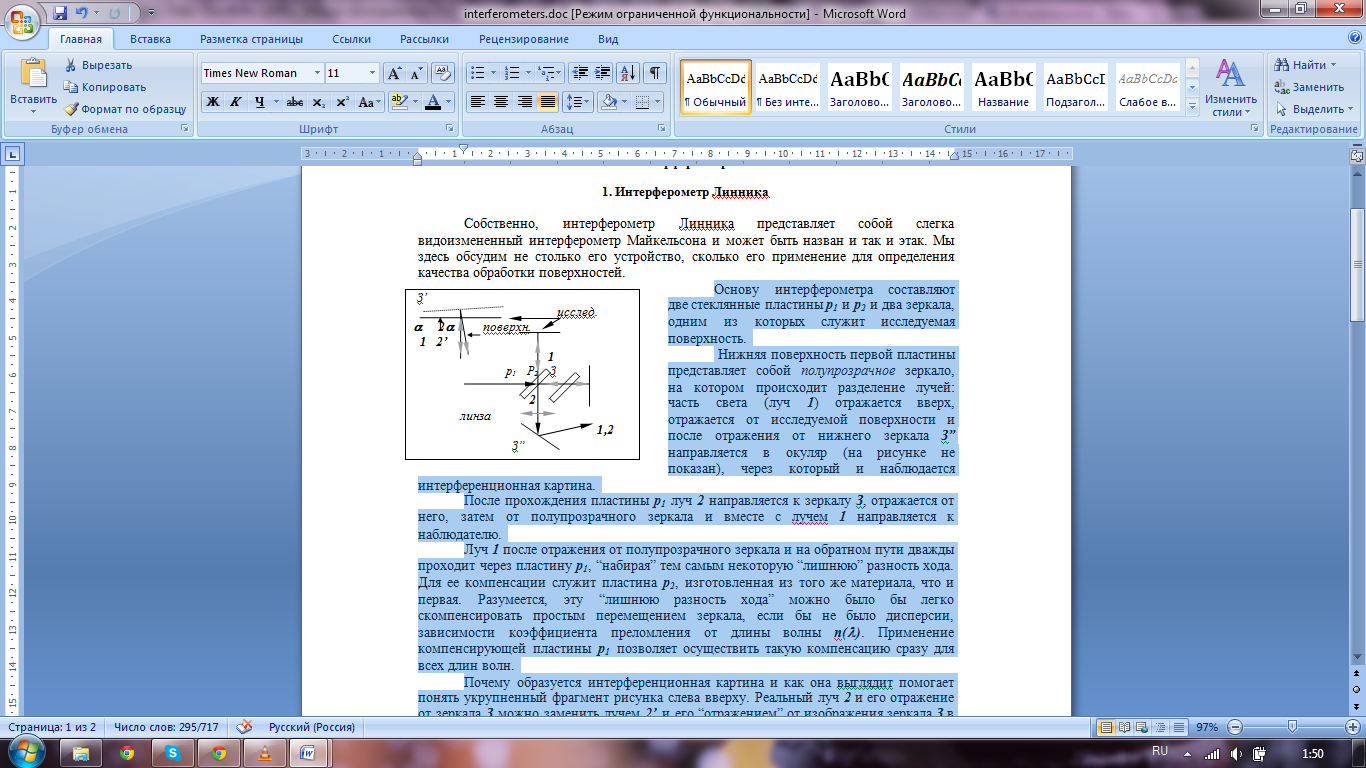Open VLC player from the taskbar
Viewport: 1366px width, 768px height.
point(263,752)
